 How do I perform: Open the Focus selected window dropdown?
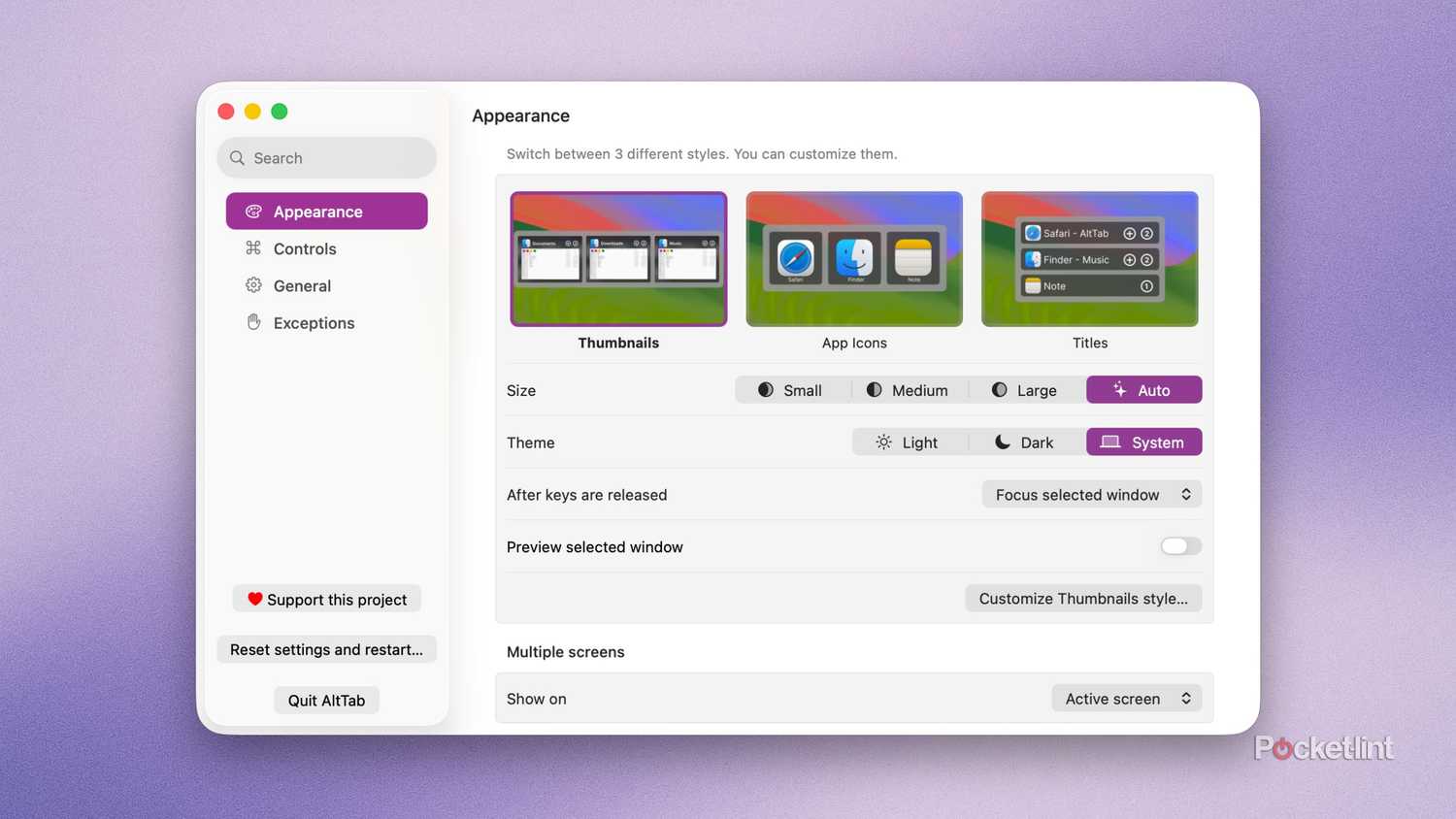(1092, 494)
